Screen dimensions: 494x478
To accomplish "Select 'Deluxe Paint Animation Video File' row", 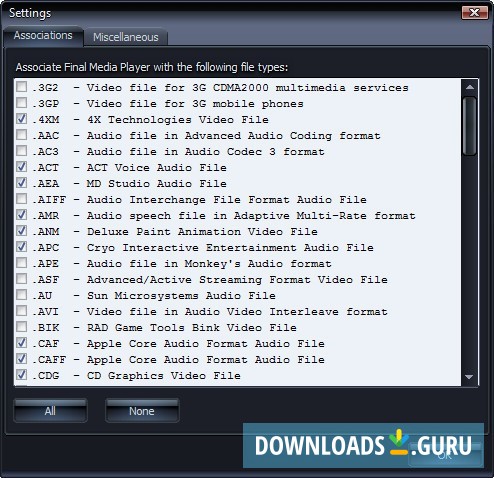I will coord(202,232).
